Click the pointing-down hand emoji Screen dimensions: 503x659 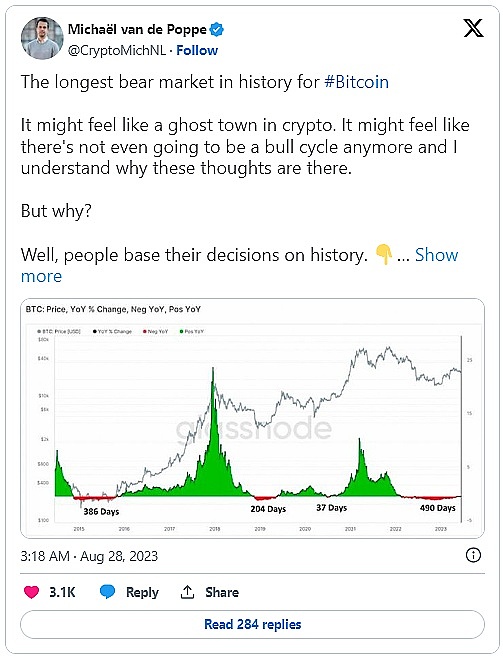point(383,254)
